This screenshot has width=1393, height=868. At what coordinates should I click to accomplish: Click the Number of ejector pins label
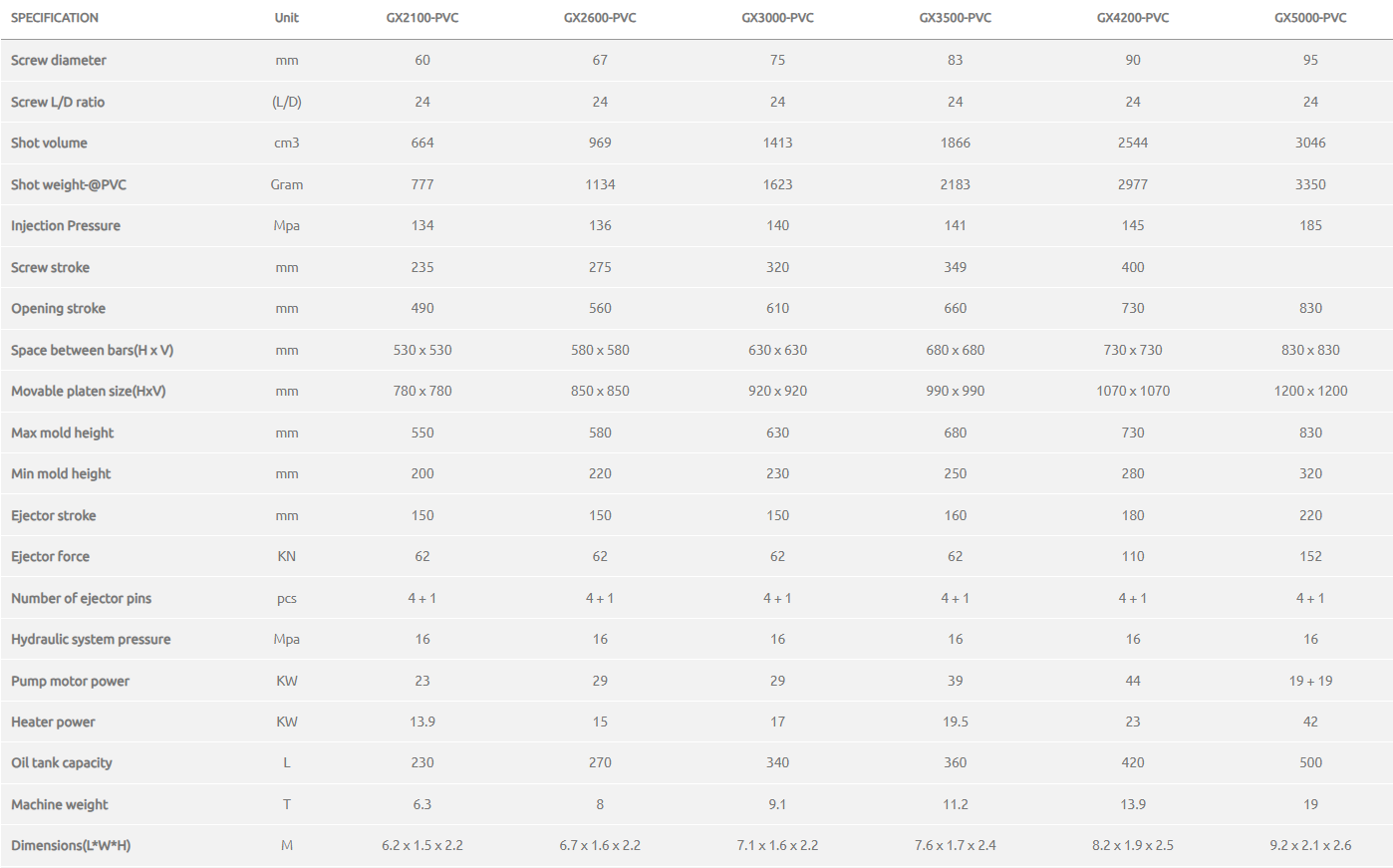pyautogui.click(x=82, y=599)
